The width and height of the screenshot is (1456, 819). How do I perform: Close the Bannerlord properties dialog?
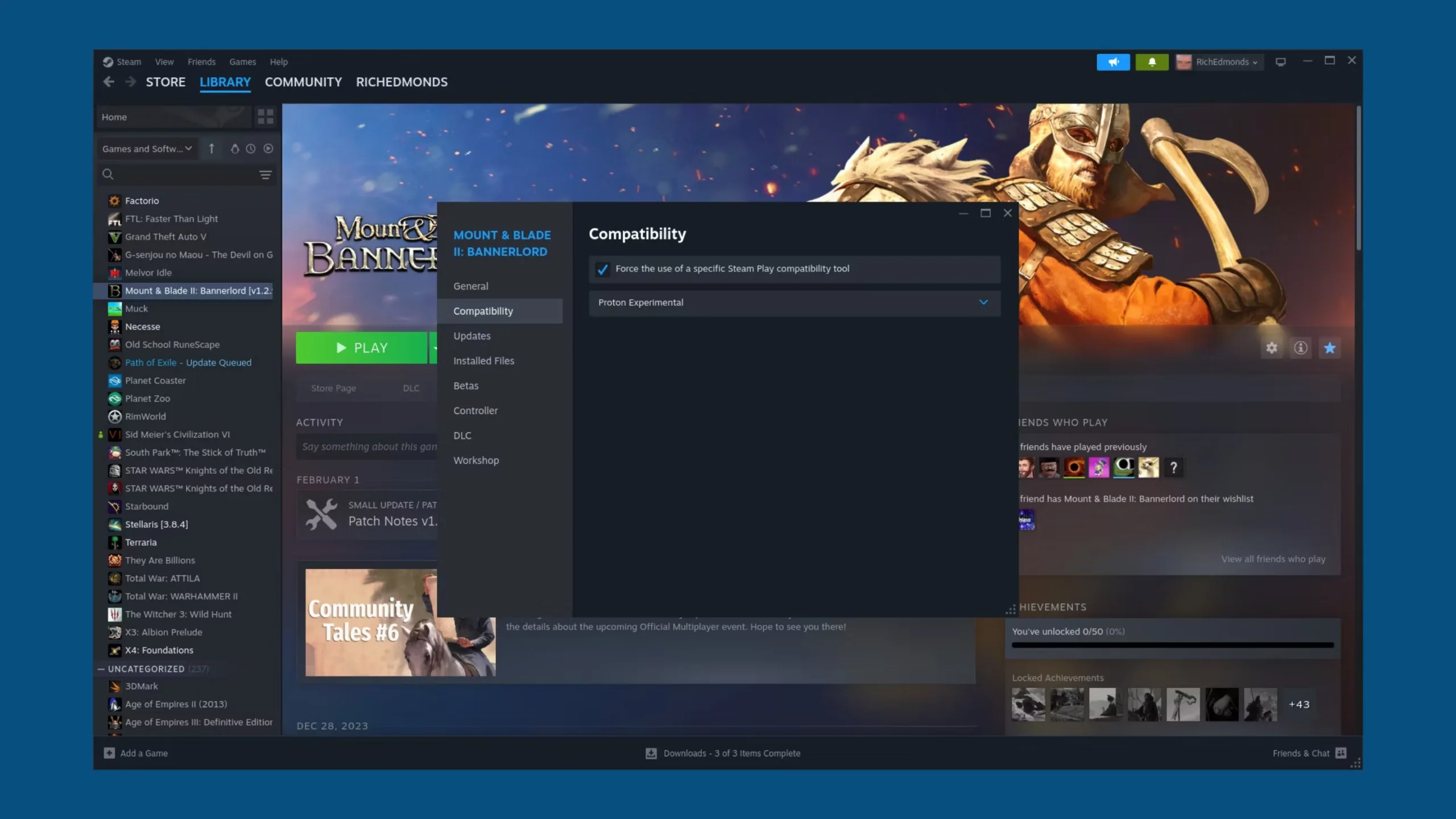point(1007,213)
